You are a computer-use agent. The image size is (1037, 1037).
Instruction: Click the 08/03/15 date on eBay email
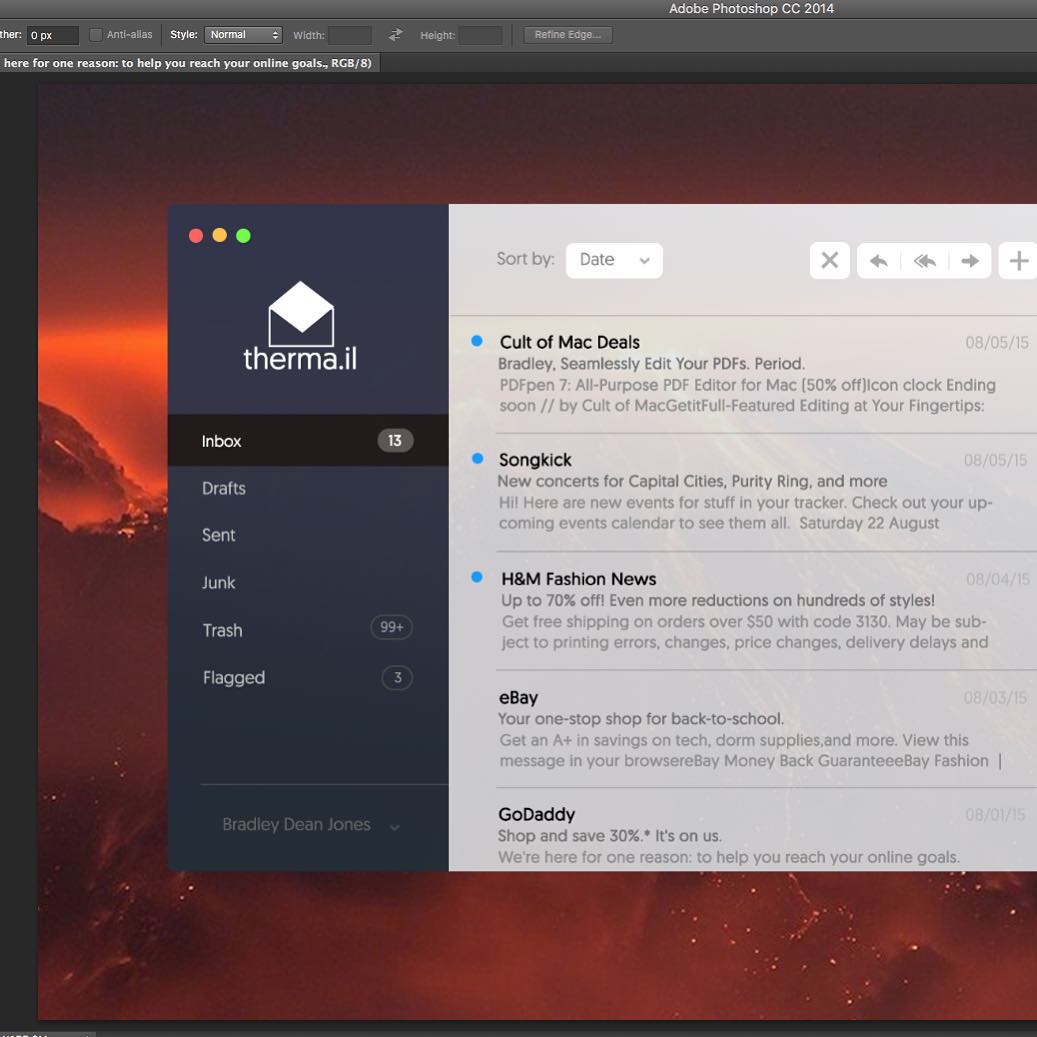995,698
